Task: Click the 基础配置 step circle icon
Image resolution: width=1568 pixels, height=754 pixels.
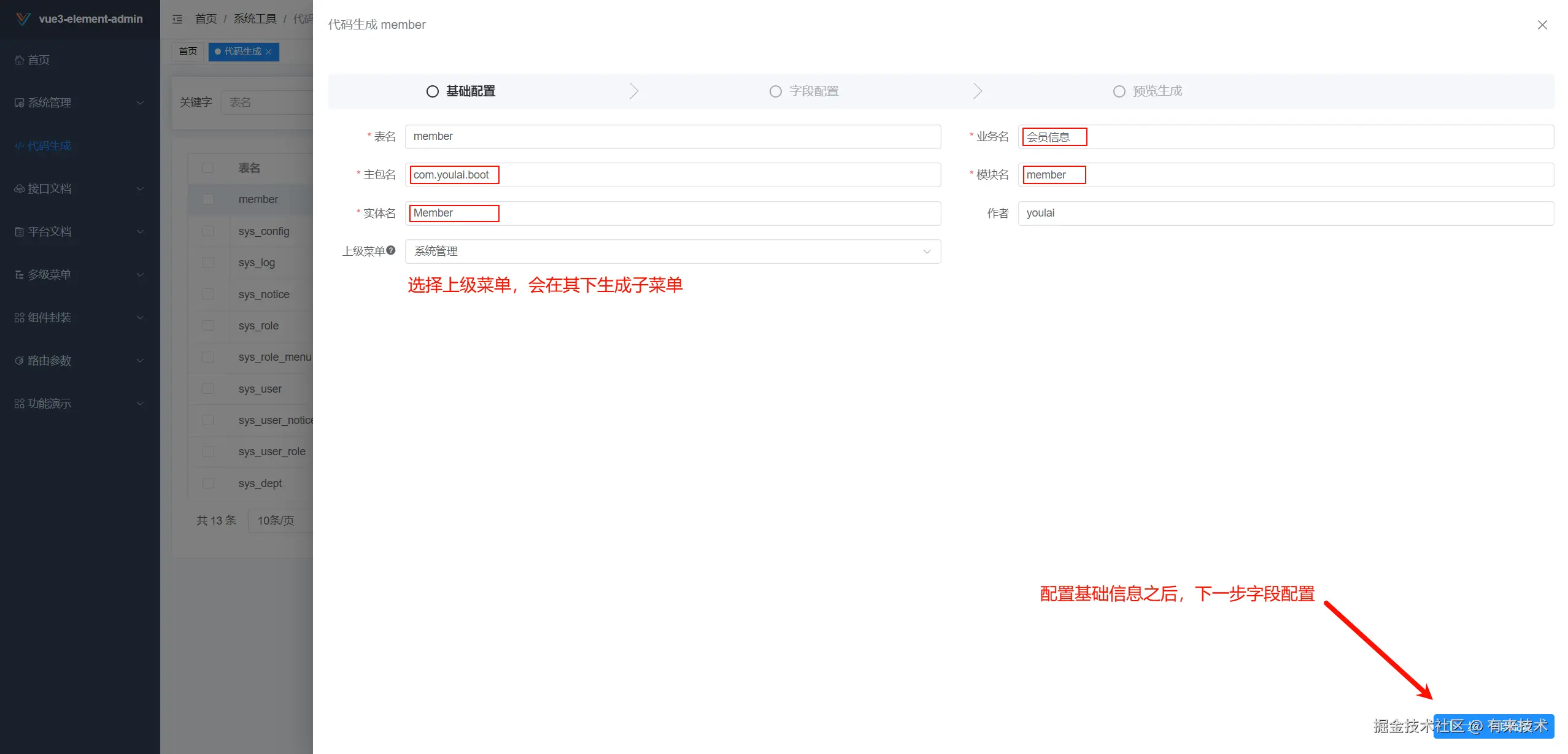Action: coord(433,91)
